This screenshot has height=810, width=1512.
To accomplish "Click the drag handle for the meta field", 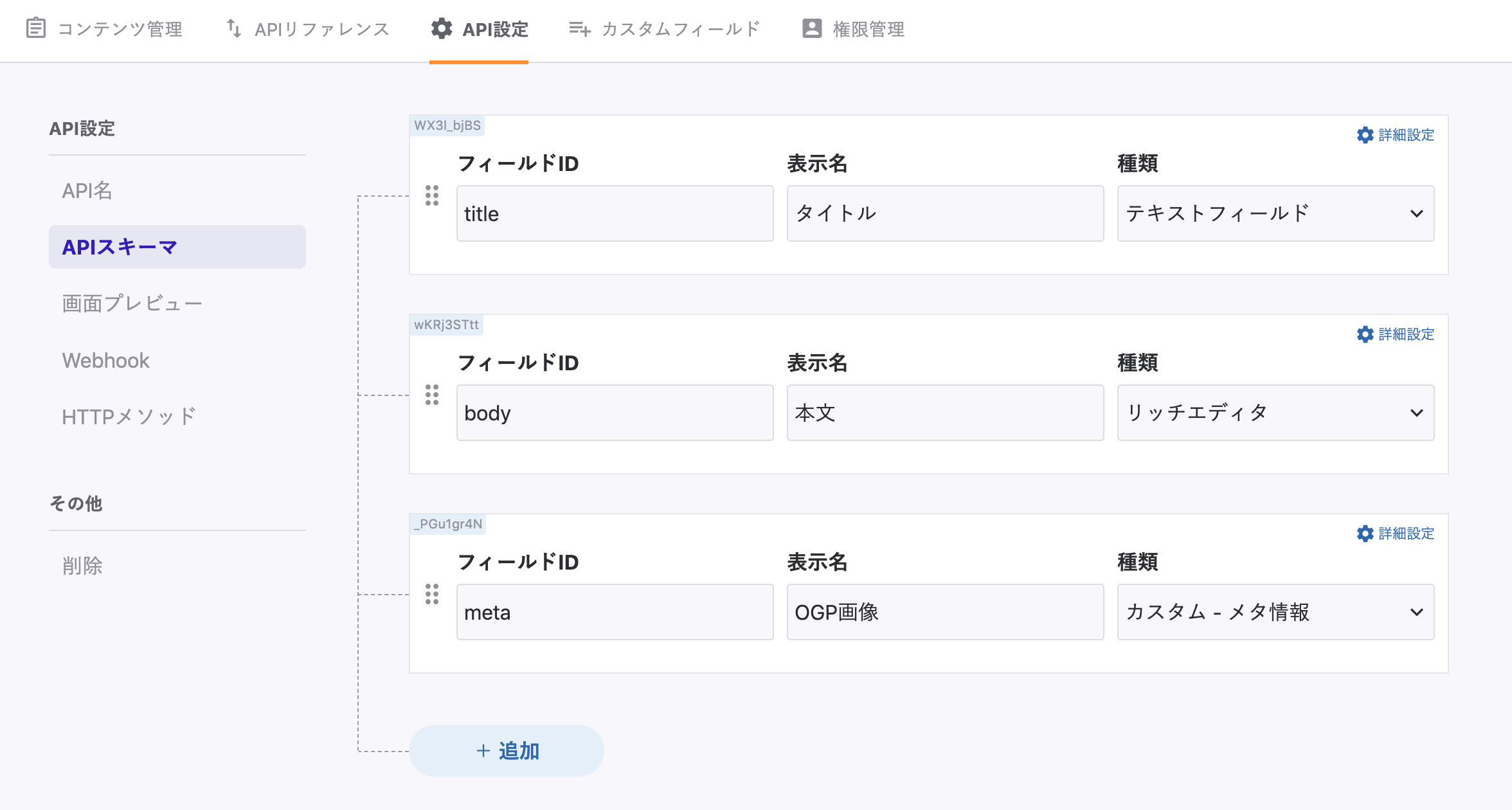I will [x=432, y=594].
